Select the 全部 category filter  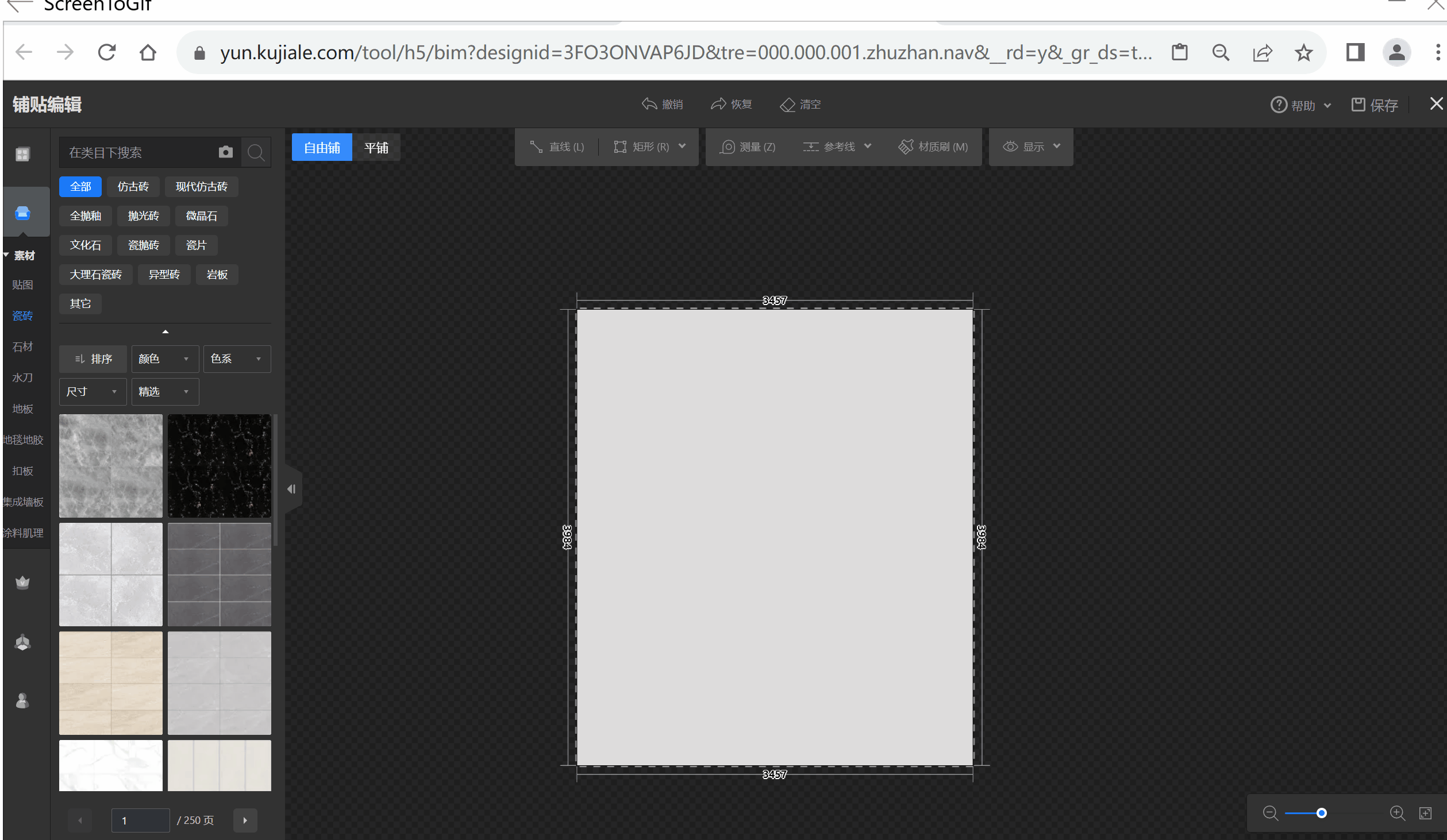(80, 186)
